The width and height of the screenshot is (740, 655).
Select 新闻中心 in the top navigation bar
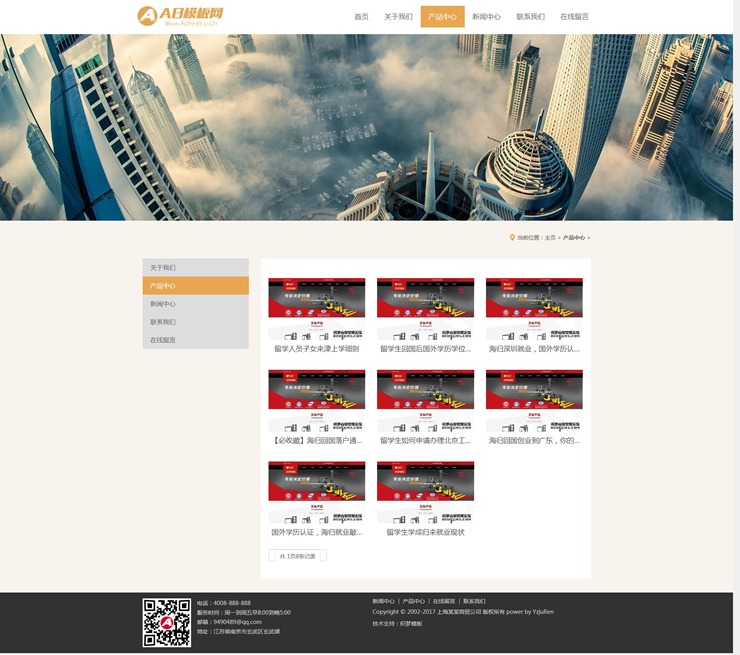(x=486, y=17)
